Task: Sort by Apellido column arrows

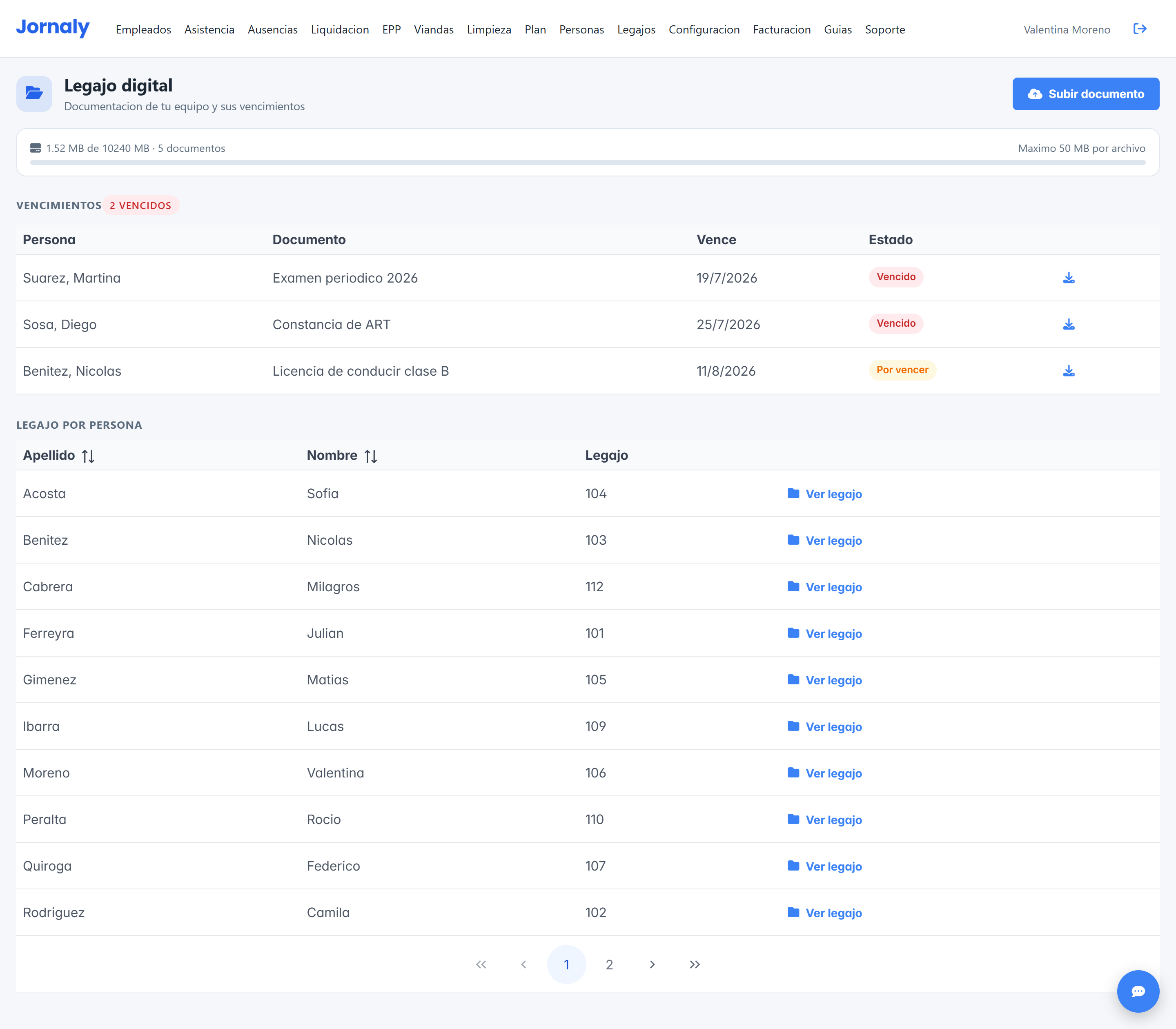Action: pos(88,456)
